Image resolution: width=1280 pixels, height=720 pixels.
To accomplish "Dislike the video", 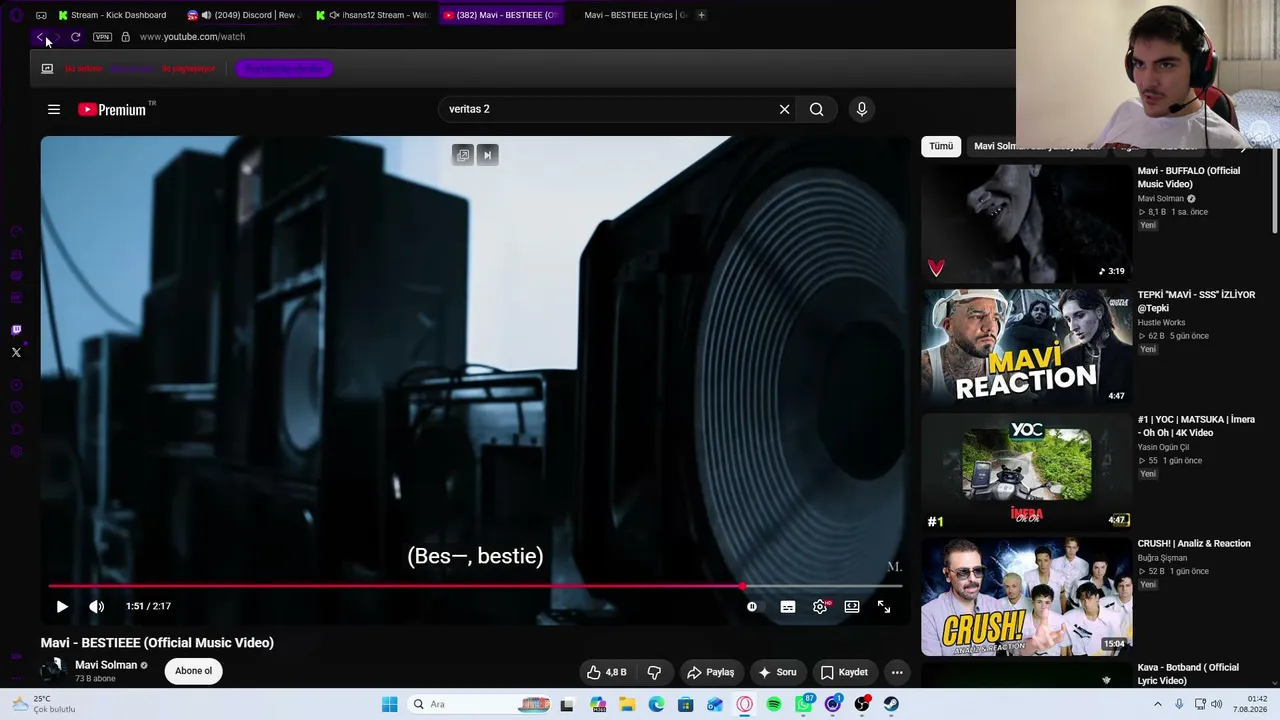I will 654,672.
